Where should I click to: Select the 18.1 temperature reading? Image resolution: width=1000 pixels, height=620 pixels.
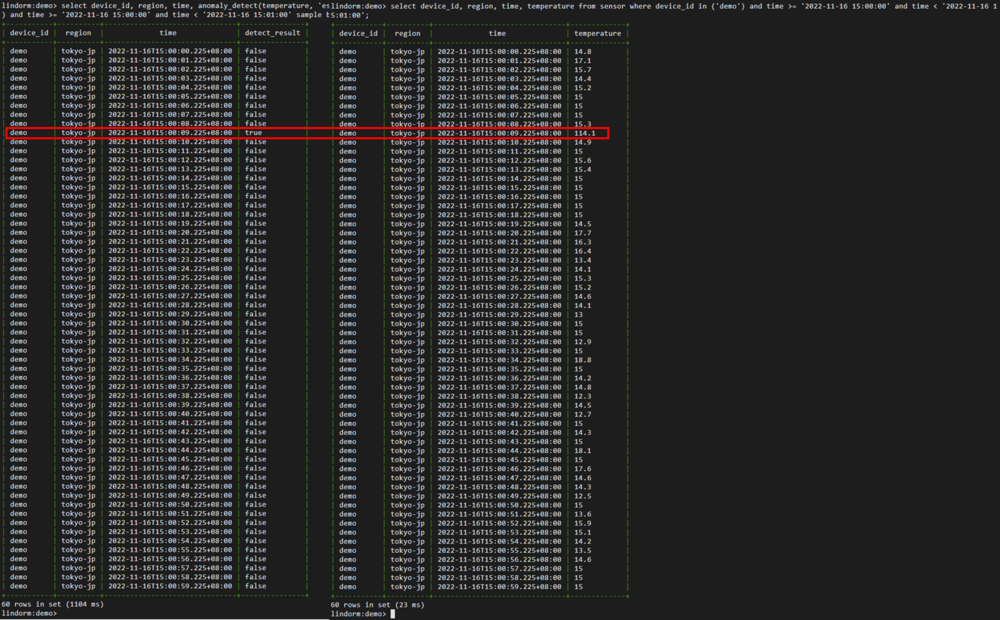coord(582,450)
